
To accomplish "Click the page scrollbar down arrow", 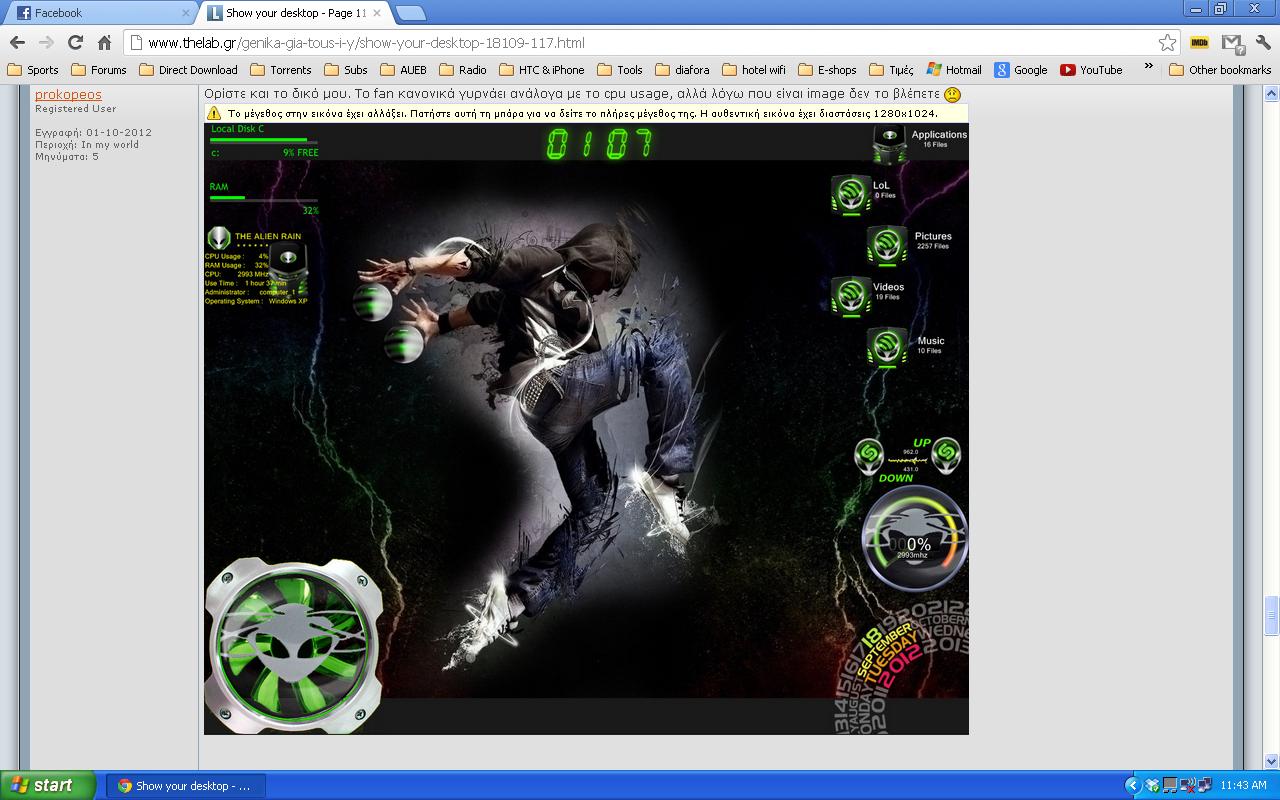I will pyautogui.click(x=1271, y=761).
